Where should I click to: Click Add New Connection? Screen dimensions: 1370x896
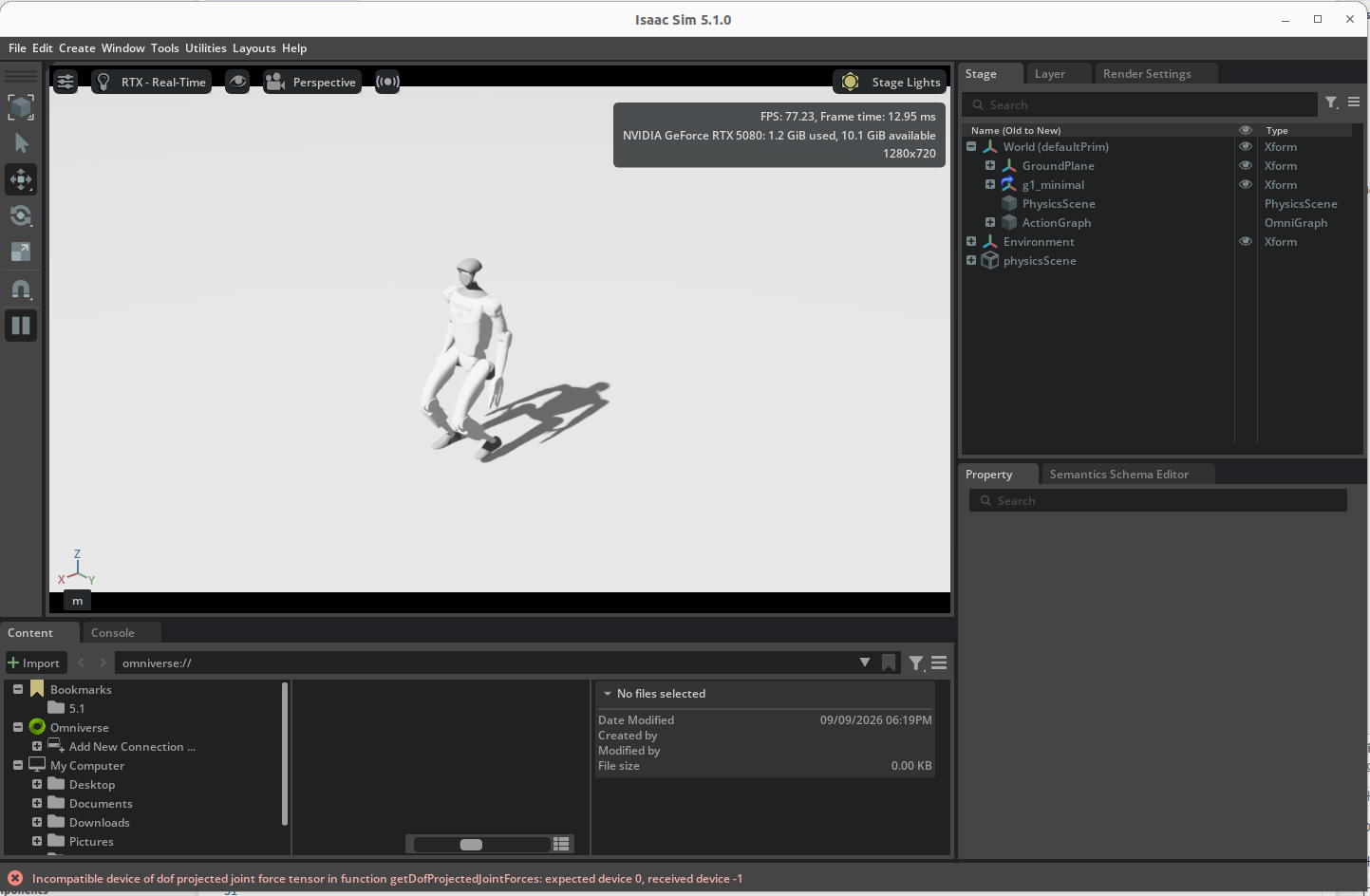coord(132,747)
